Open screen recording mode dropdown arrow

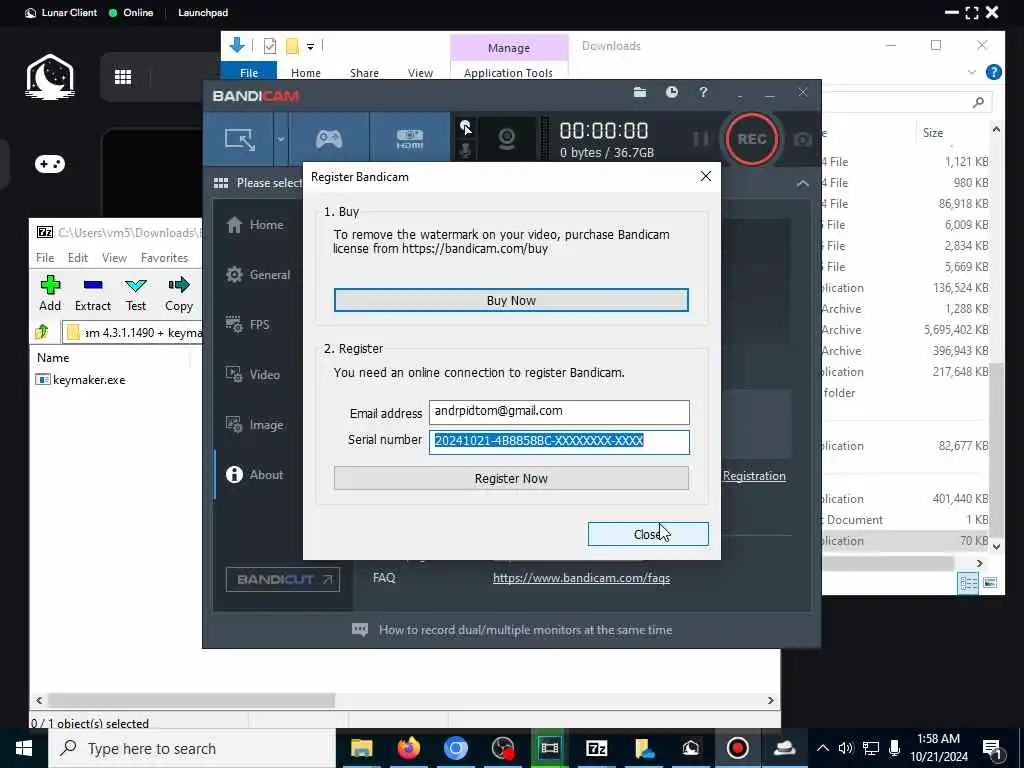pyautogui.click(x=281, y=139)
